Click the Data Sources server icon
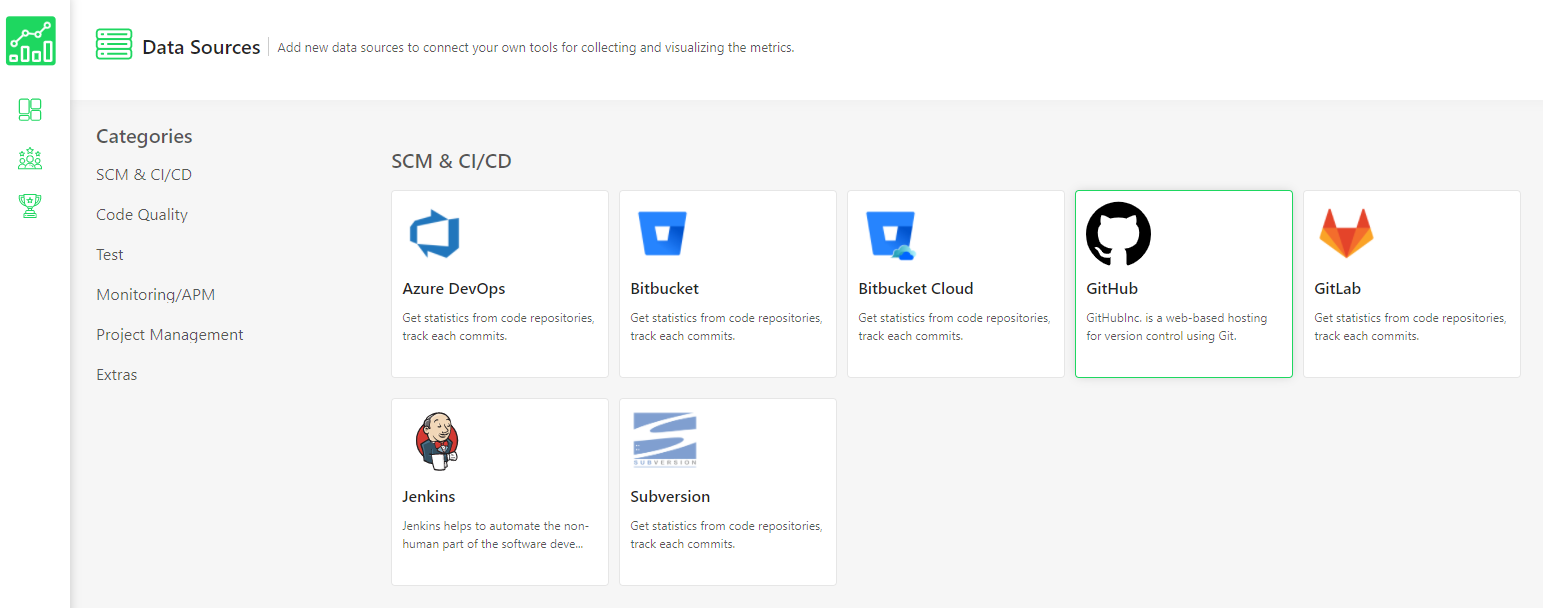The image size is (1543, 608). (x=114, y=44)
